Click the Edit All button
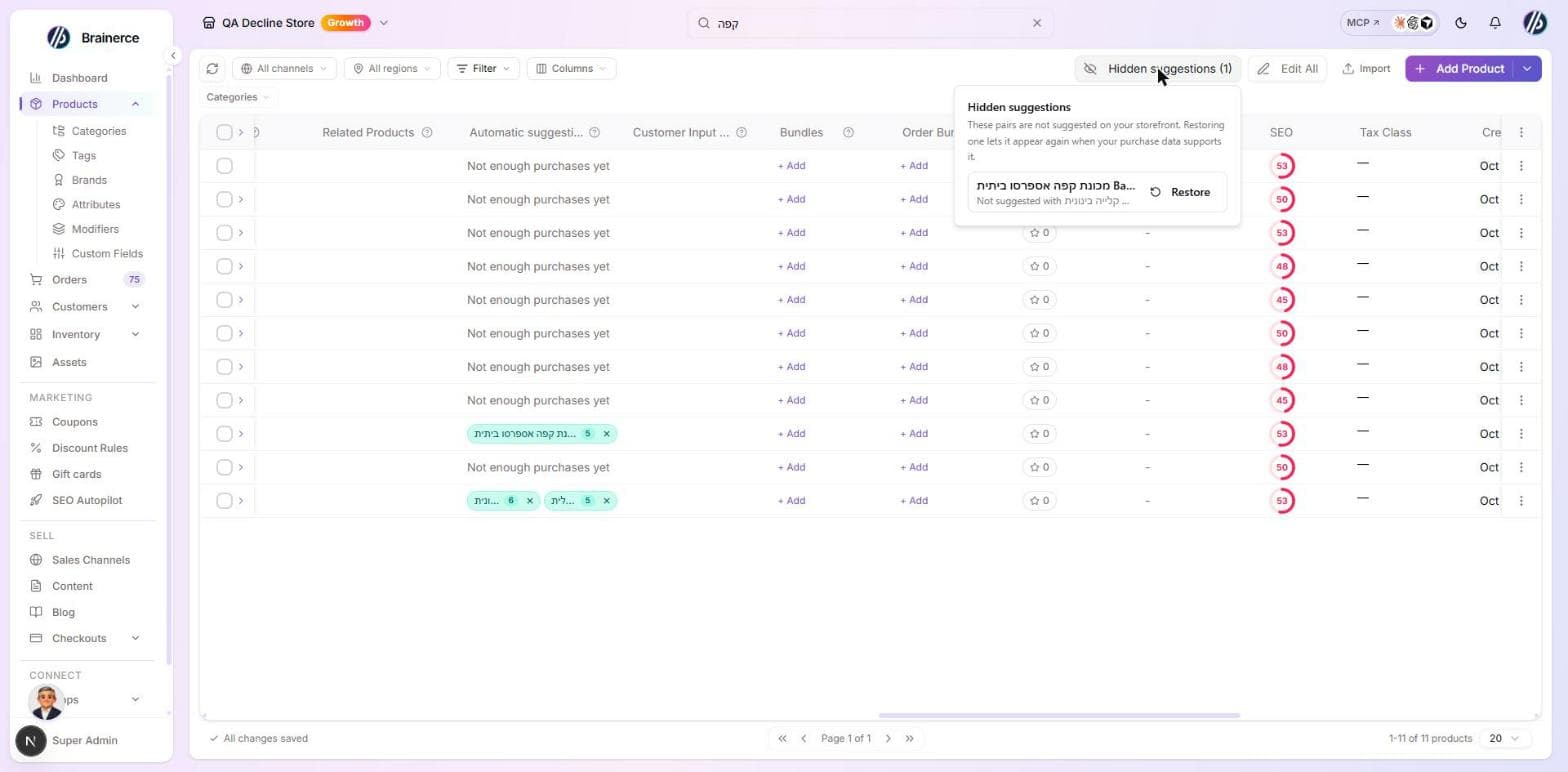This screenshot has height=772, width=1568. pyautogui.click(x=1288, y=69)
